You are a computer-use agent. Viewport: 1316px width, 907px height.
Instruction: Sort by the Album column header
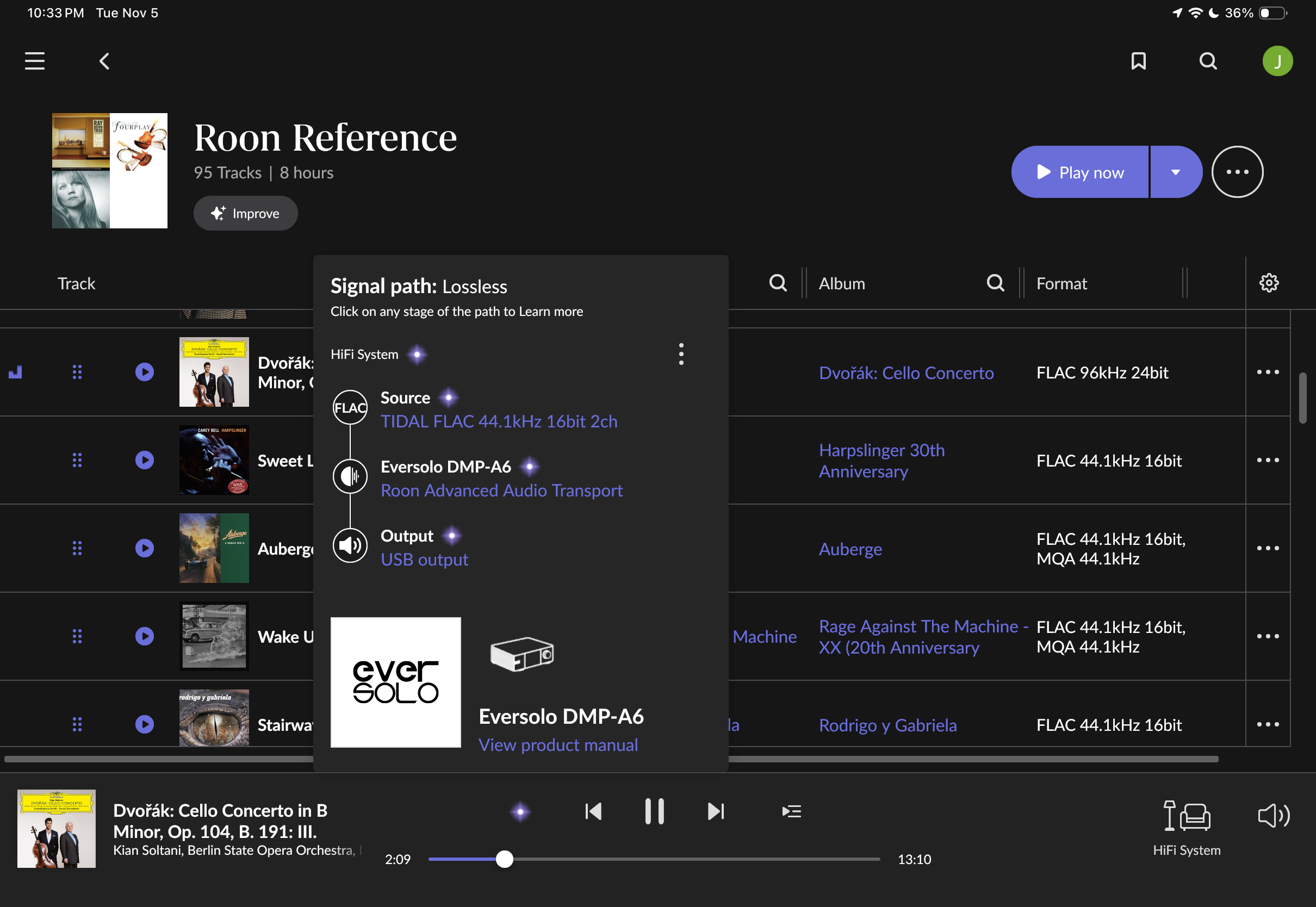(x=842, y=283)
